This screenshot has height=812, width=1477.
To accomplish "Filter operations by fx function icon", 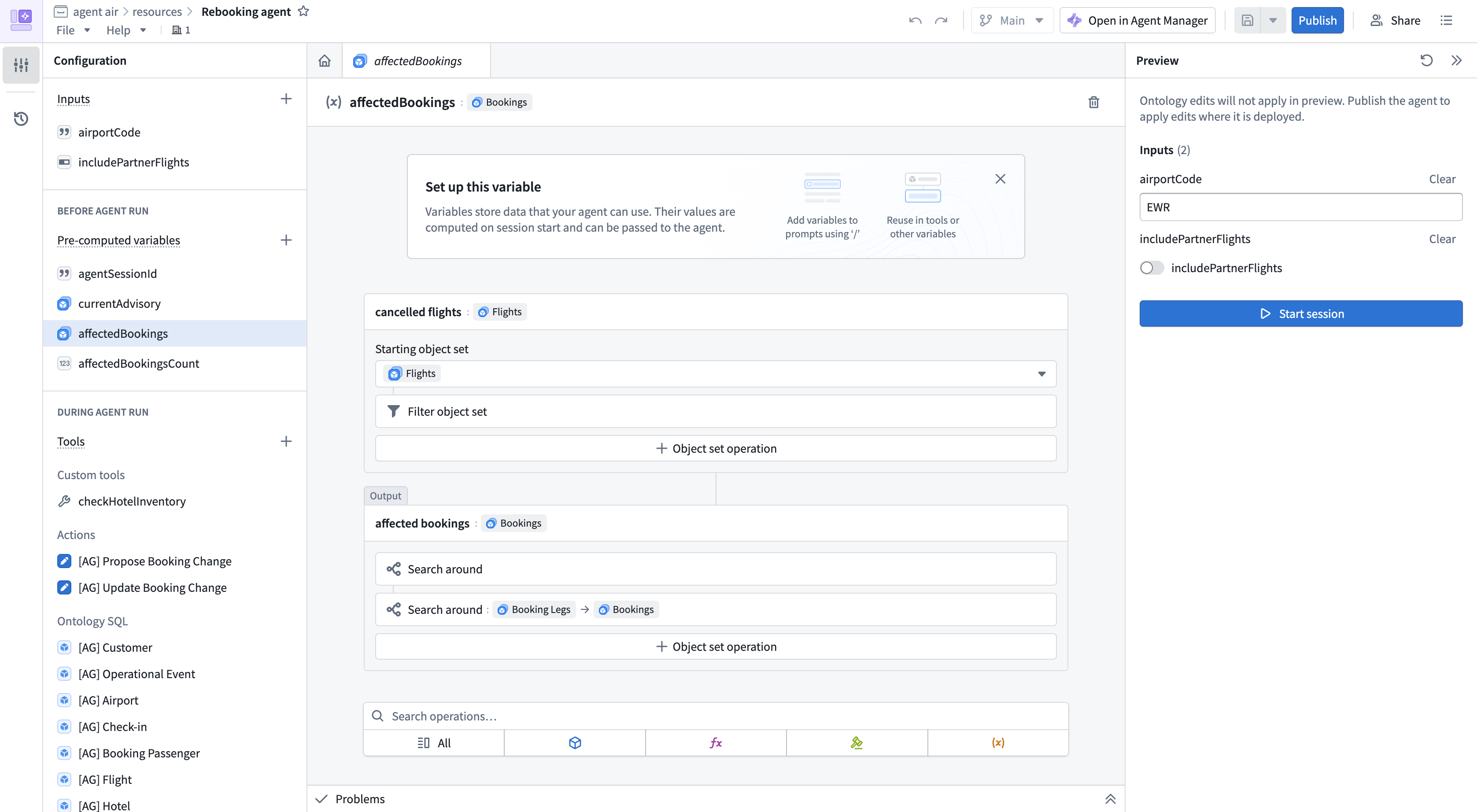I will pos(716,742).
